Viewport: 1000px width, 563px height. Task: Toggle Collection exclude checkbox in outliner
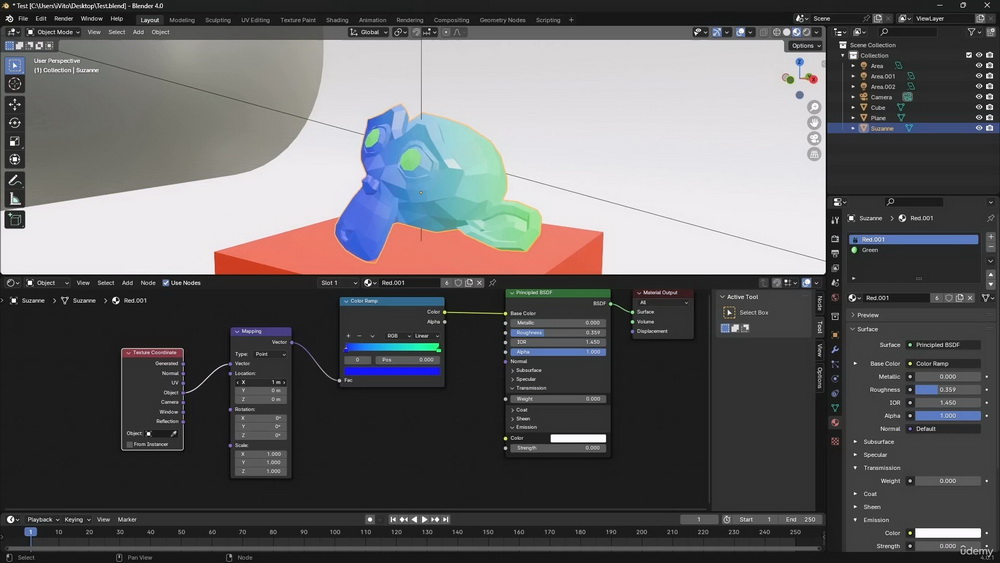tap(969, 55)
